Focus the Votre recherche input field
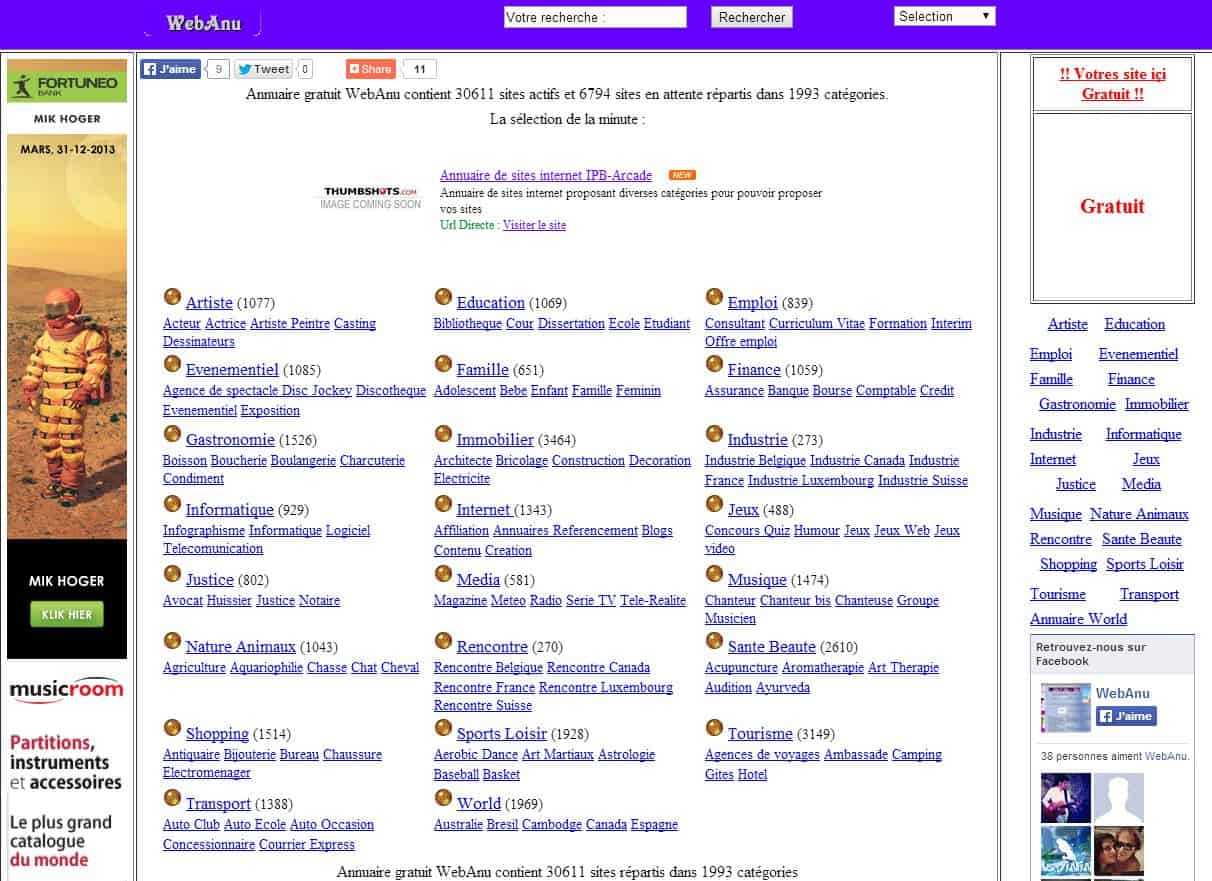 click(x=594, y=17)
